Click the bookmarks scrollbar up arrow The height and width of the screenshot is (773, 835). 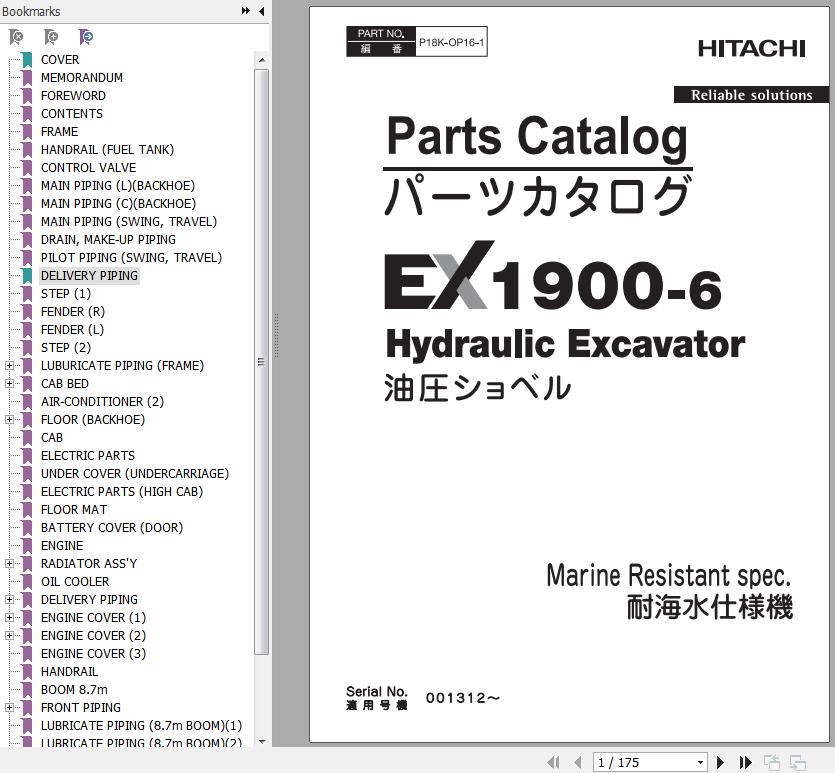(x=261, y=60)
